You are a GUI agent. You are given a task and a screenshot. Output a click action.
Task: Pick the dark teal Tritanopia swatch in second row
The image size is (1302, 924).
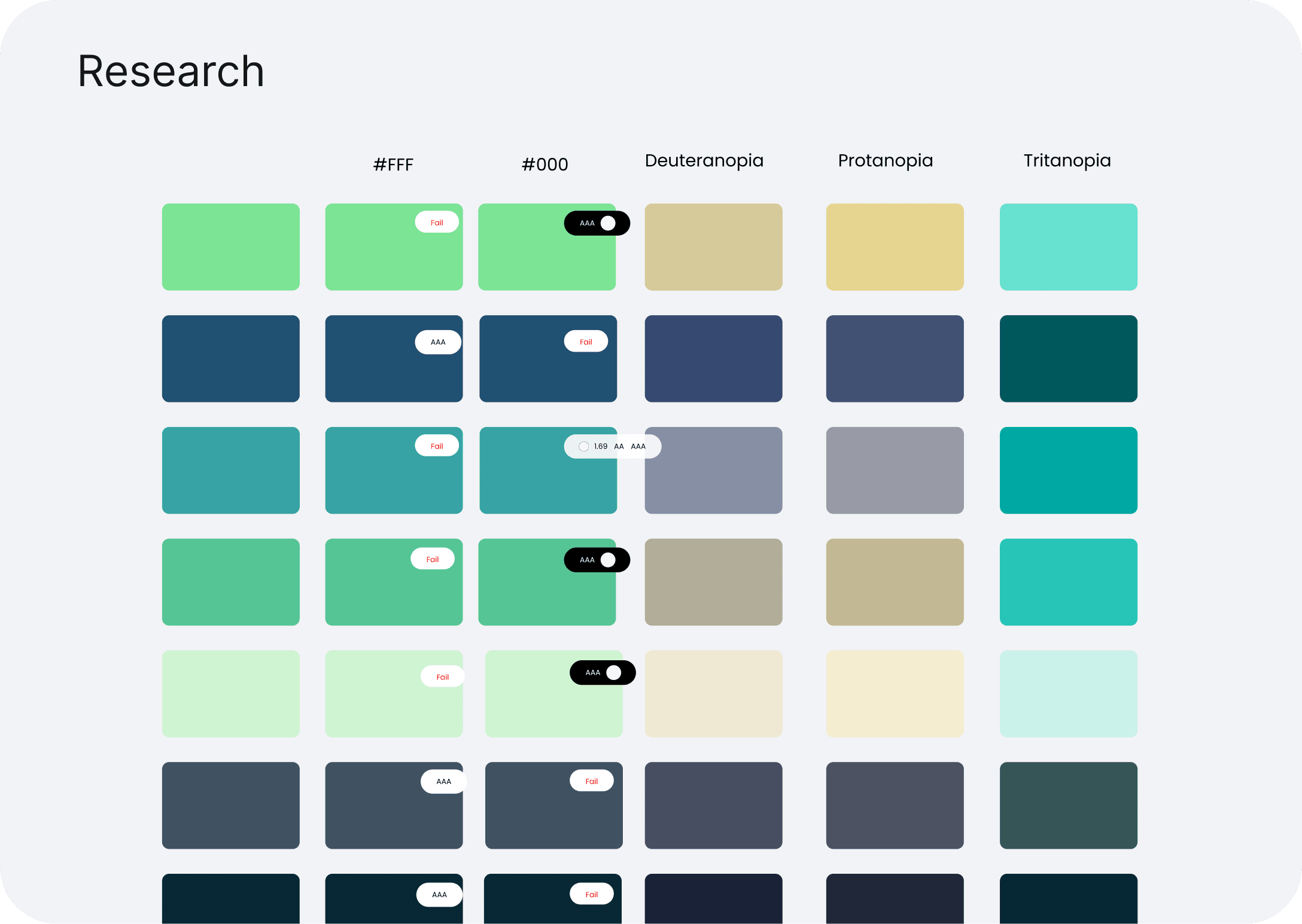(1068, 359)
